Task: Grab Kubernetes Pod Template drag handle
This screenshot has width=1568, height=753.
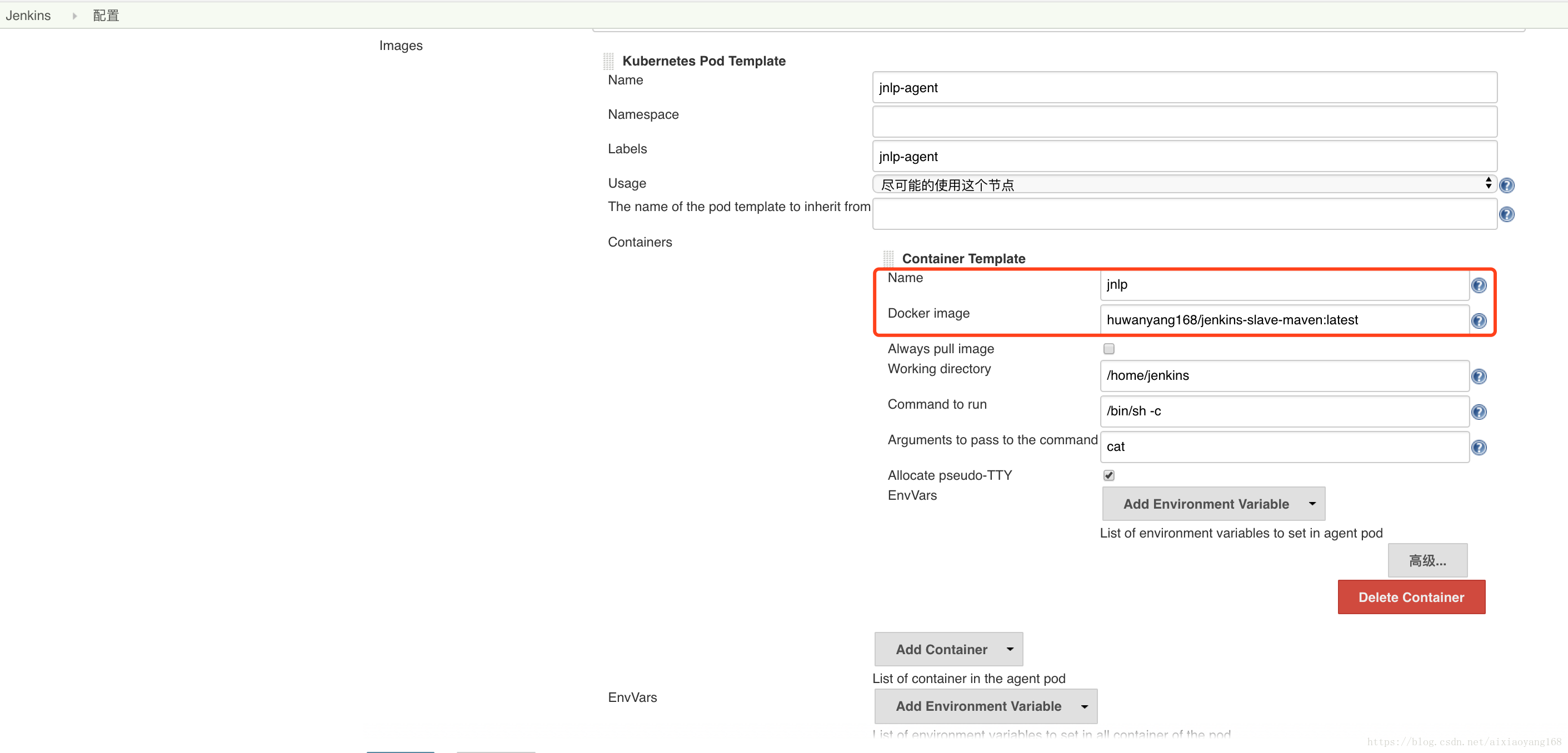Action: tap(608, 61)
